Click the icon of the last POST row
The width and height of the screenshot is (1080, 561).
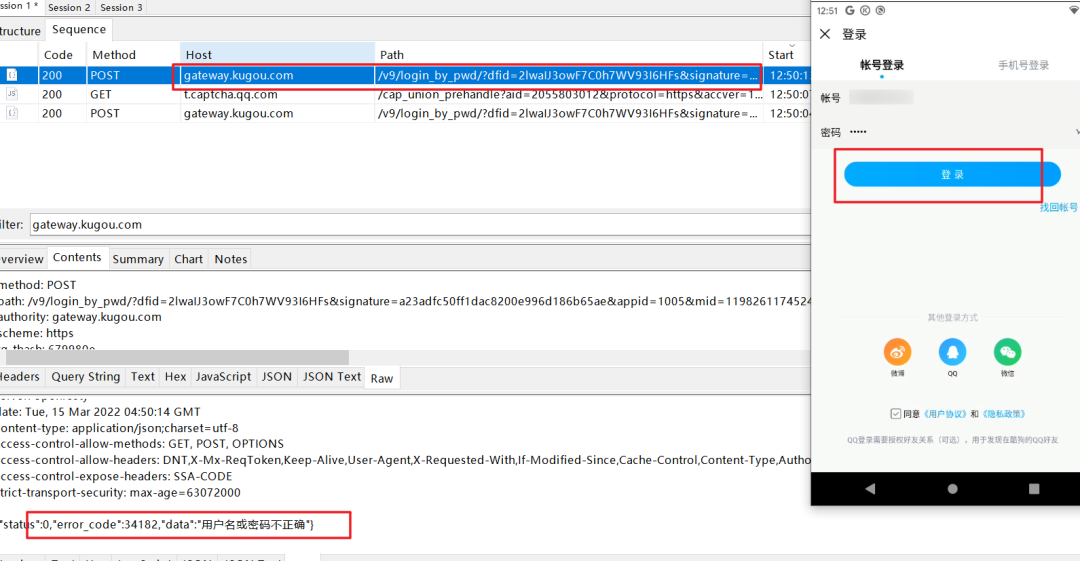[x=12, y=113]
